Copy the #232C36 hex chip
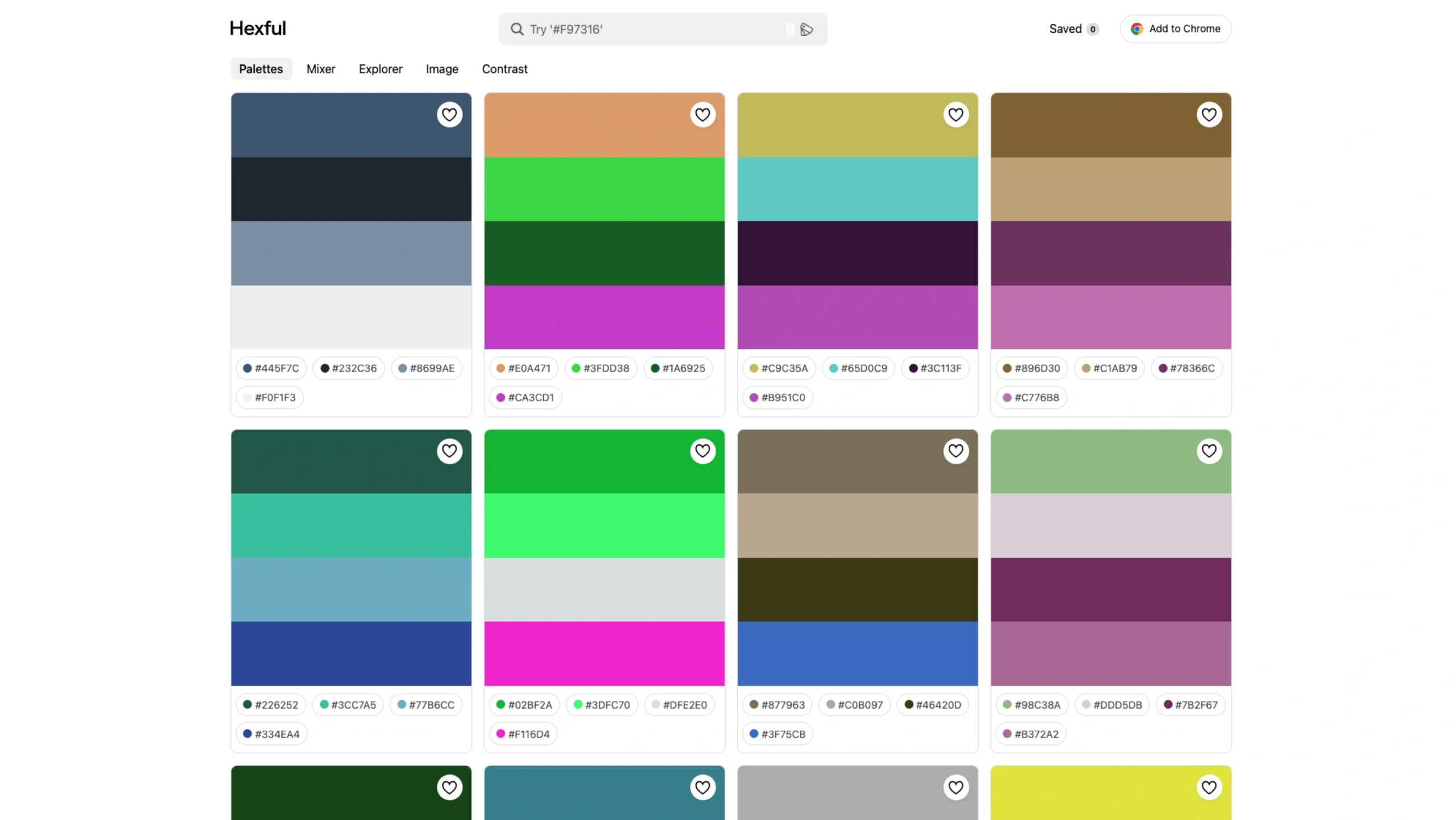The width and height of the screenshot is (1456, 820). tap(349, 368)
